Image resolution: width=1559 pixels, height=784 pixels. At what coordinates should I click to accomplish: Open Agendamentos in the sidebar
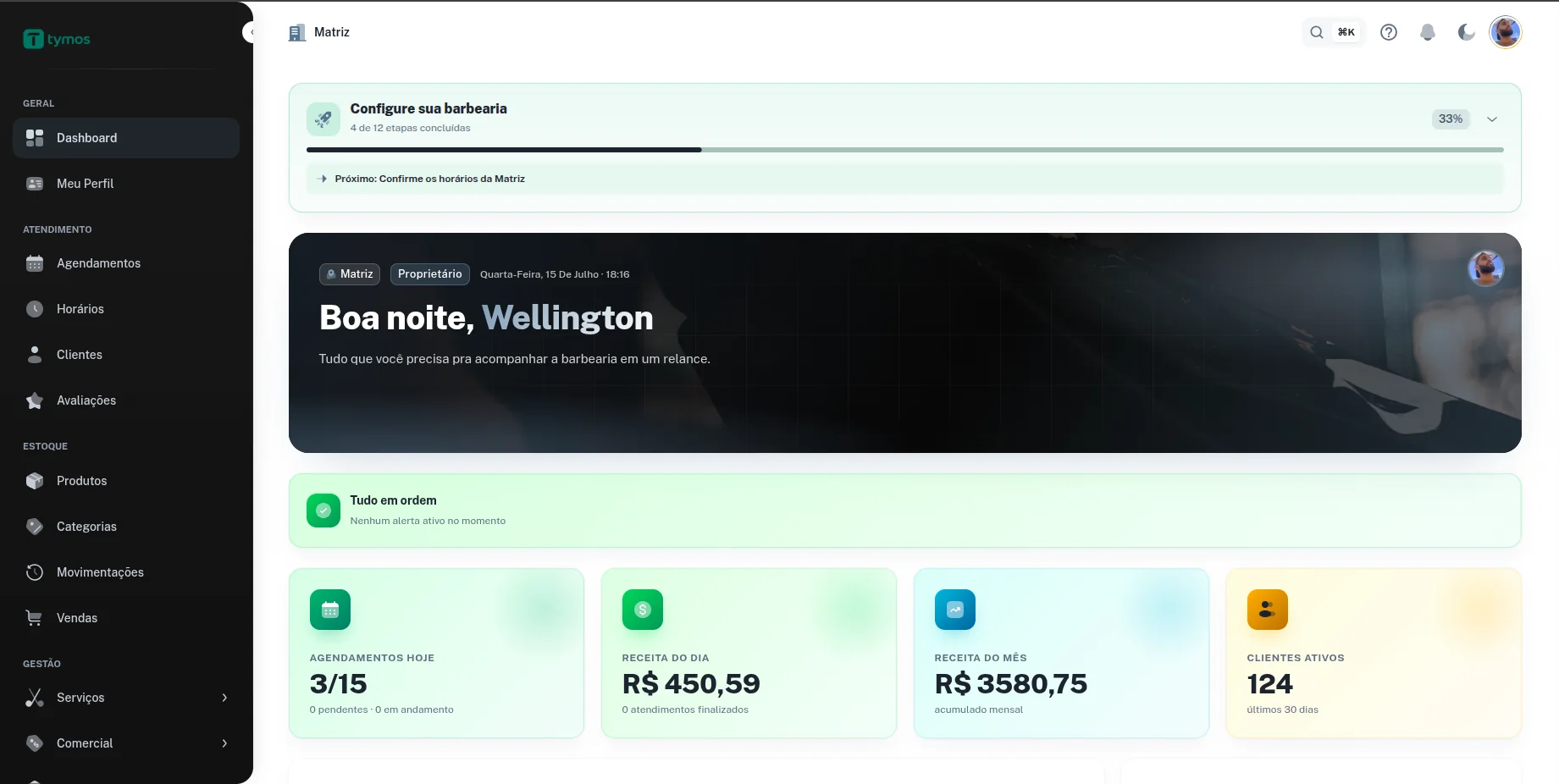pos(126,263)
